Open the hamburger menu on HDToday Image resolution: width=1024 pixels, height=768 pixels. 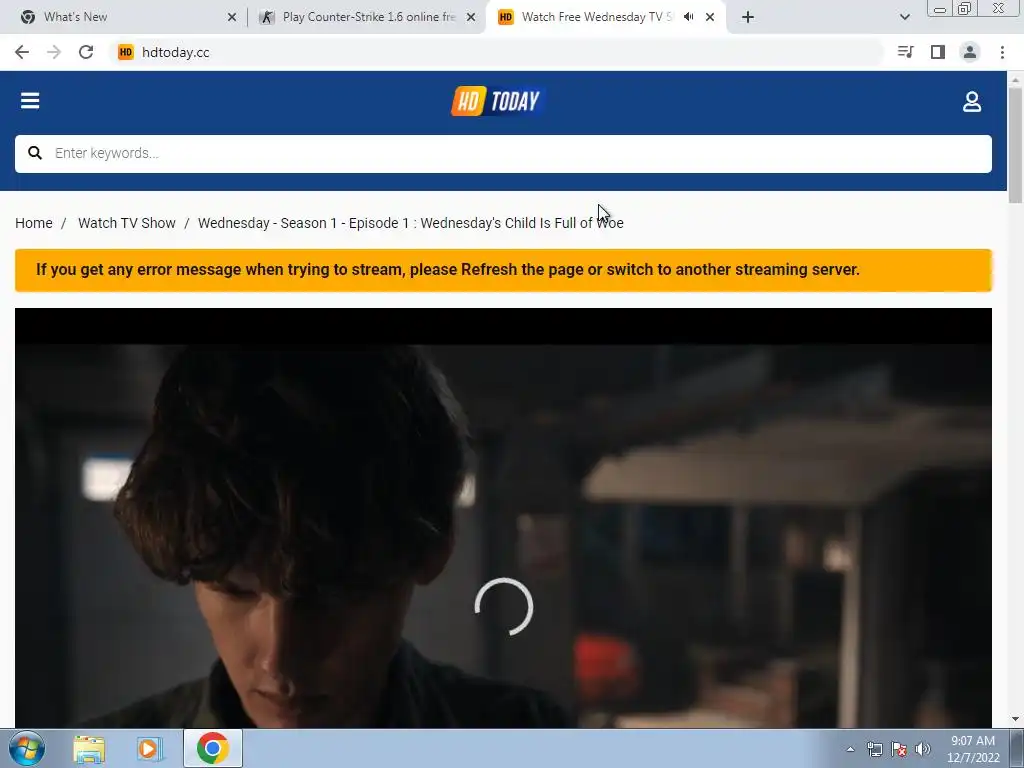pyautogui.click(x=30, y=101)
